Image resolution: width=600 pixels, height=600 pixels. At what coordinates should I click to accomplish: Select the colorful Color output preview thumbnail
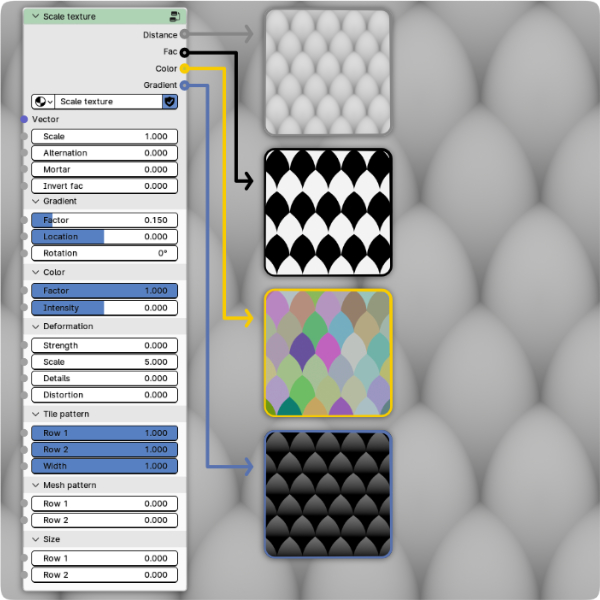pyautogui.click(x=328, y=353)
